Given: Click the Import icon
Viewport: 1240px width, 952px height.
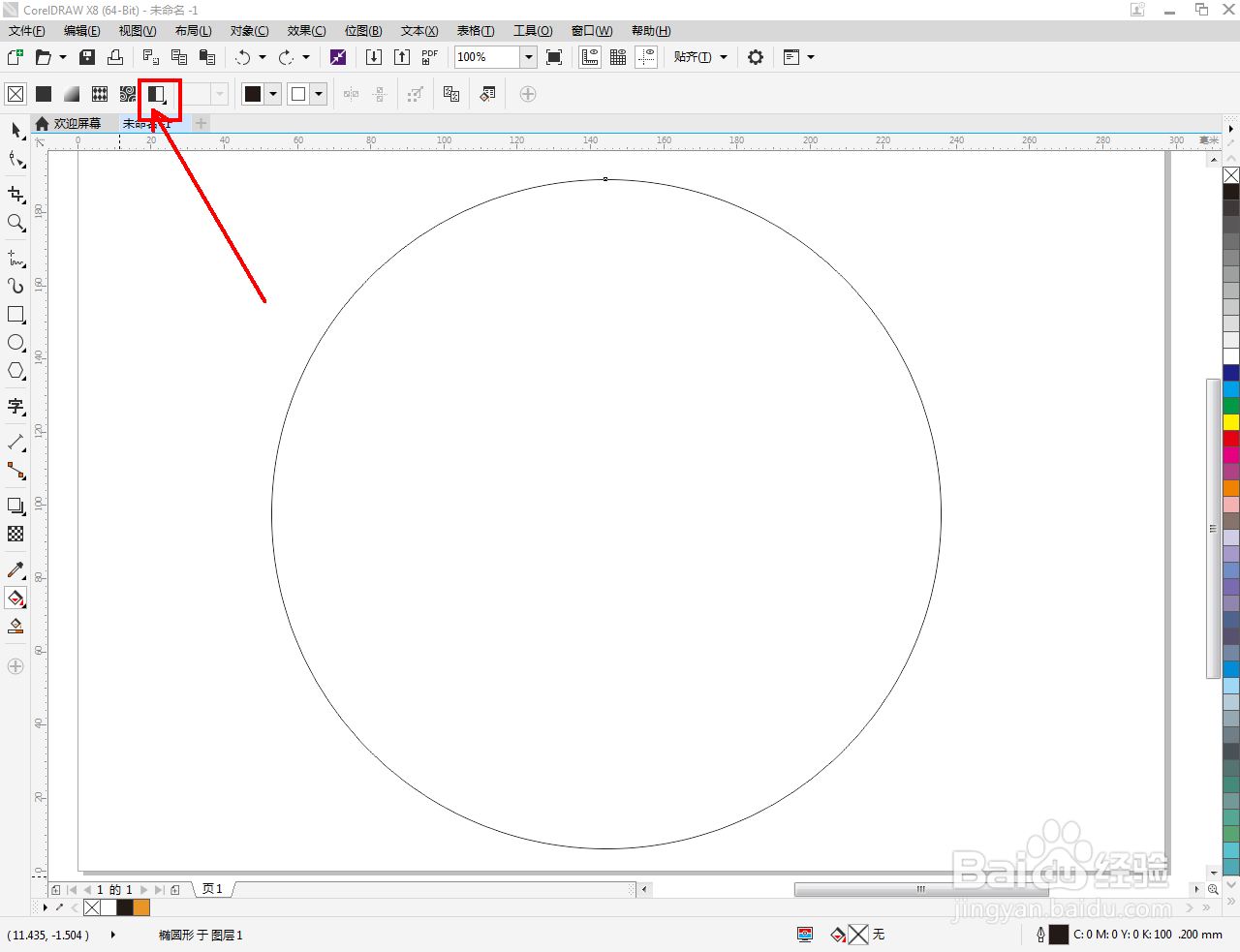Looking at the screenshot, I should point(374,57).
